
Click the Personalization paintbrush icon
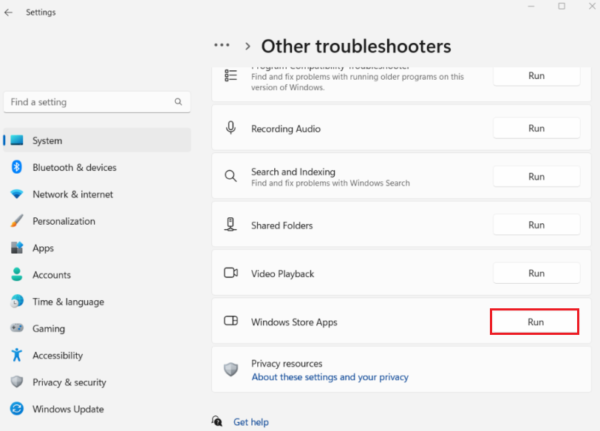tap(17, 221)
